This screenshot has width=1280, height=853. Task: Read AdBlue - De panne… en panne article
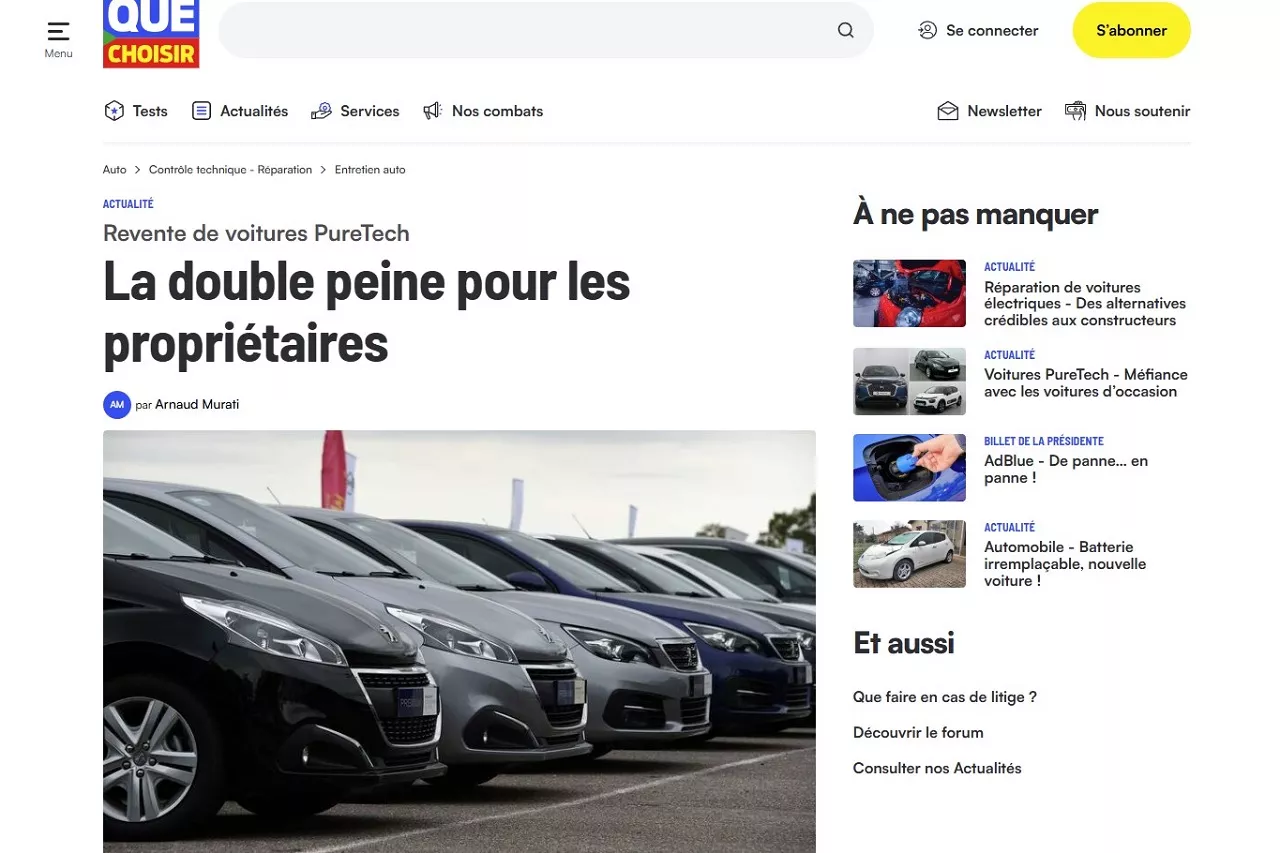tap(1066, 469)
